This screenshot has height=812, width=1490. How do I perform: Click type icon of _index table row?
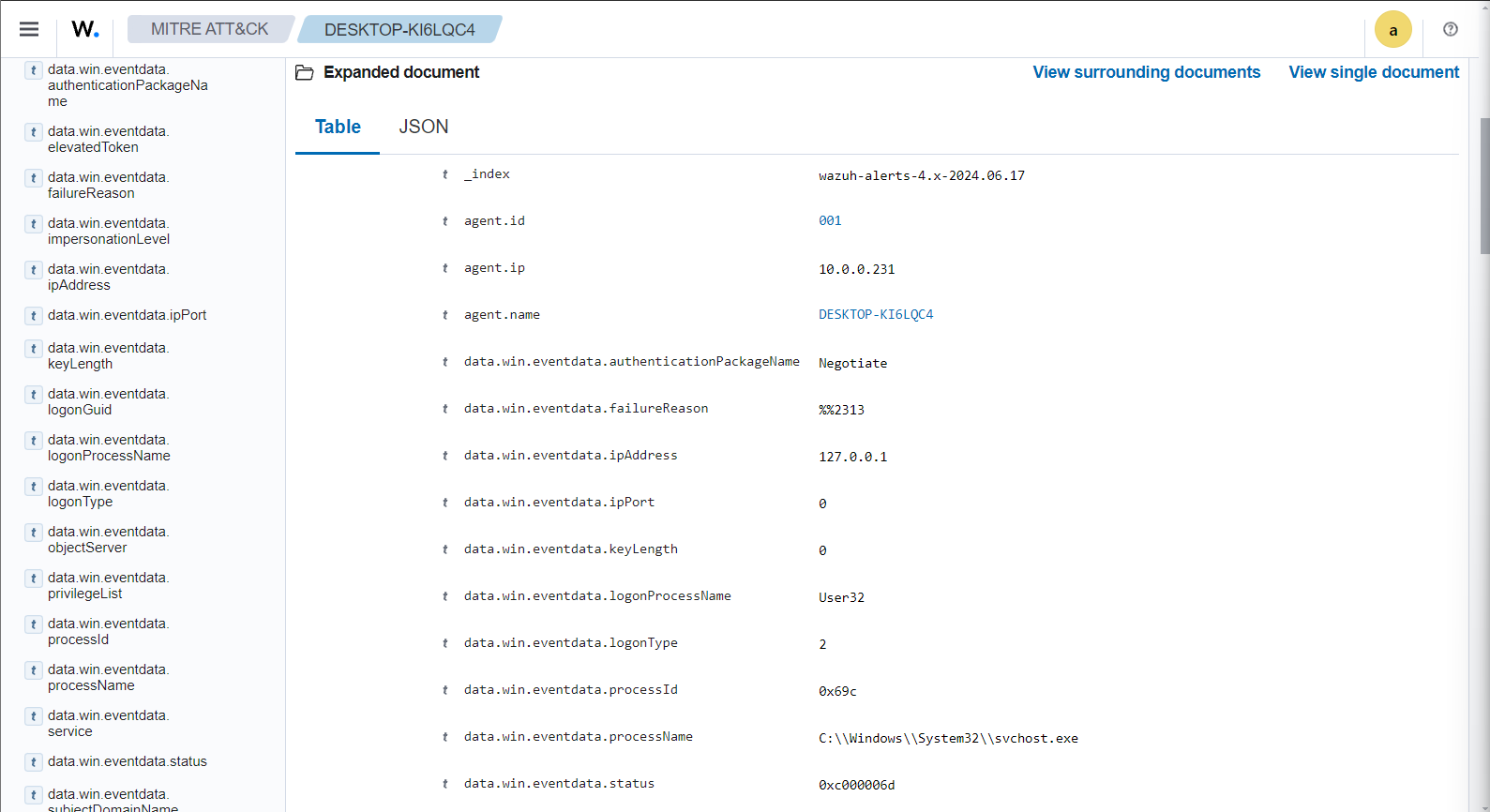[x=445, y=174]
